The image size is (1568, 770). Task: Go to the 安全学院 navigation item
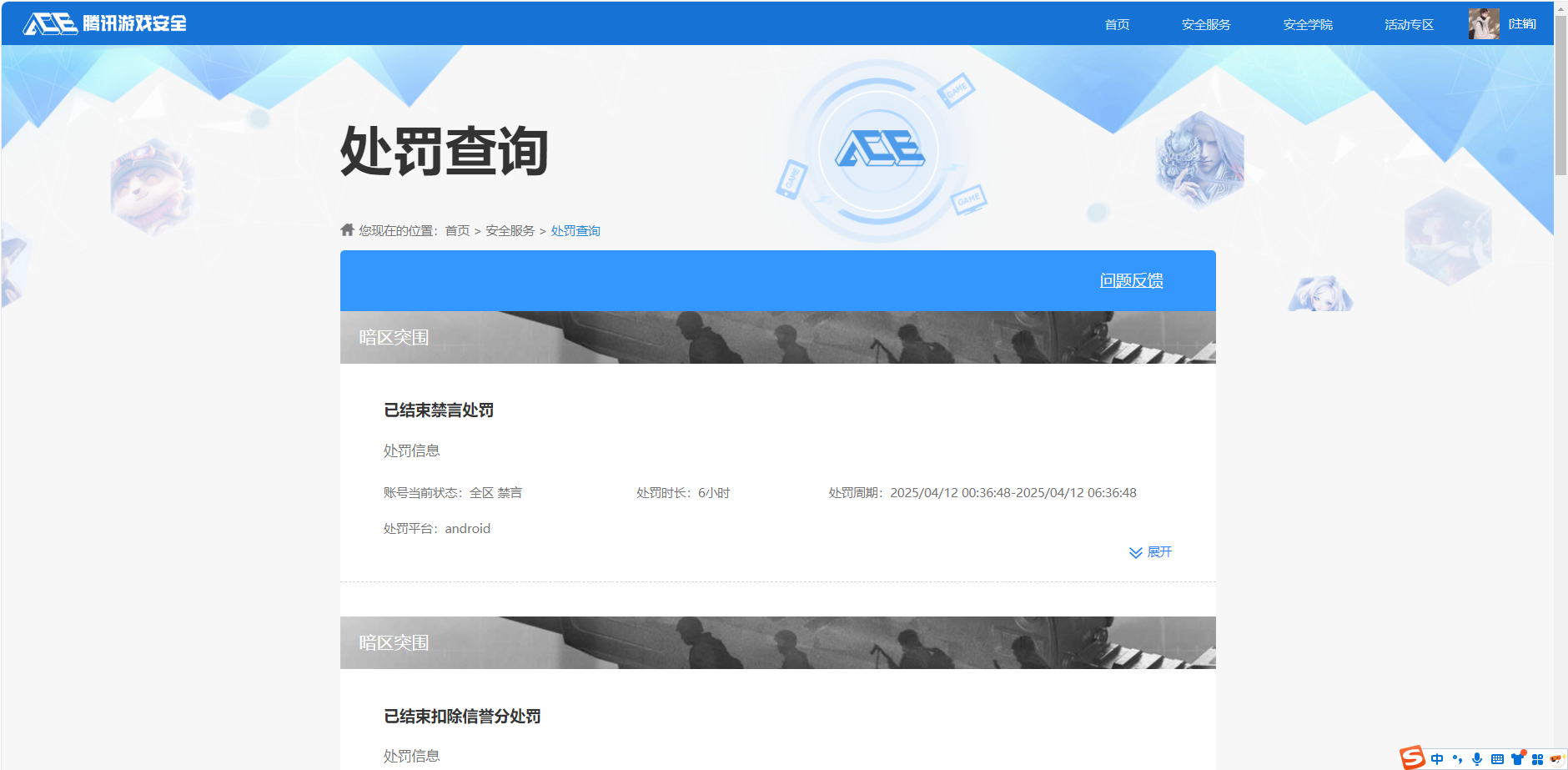tap(1308, 25)
